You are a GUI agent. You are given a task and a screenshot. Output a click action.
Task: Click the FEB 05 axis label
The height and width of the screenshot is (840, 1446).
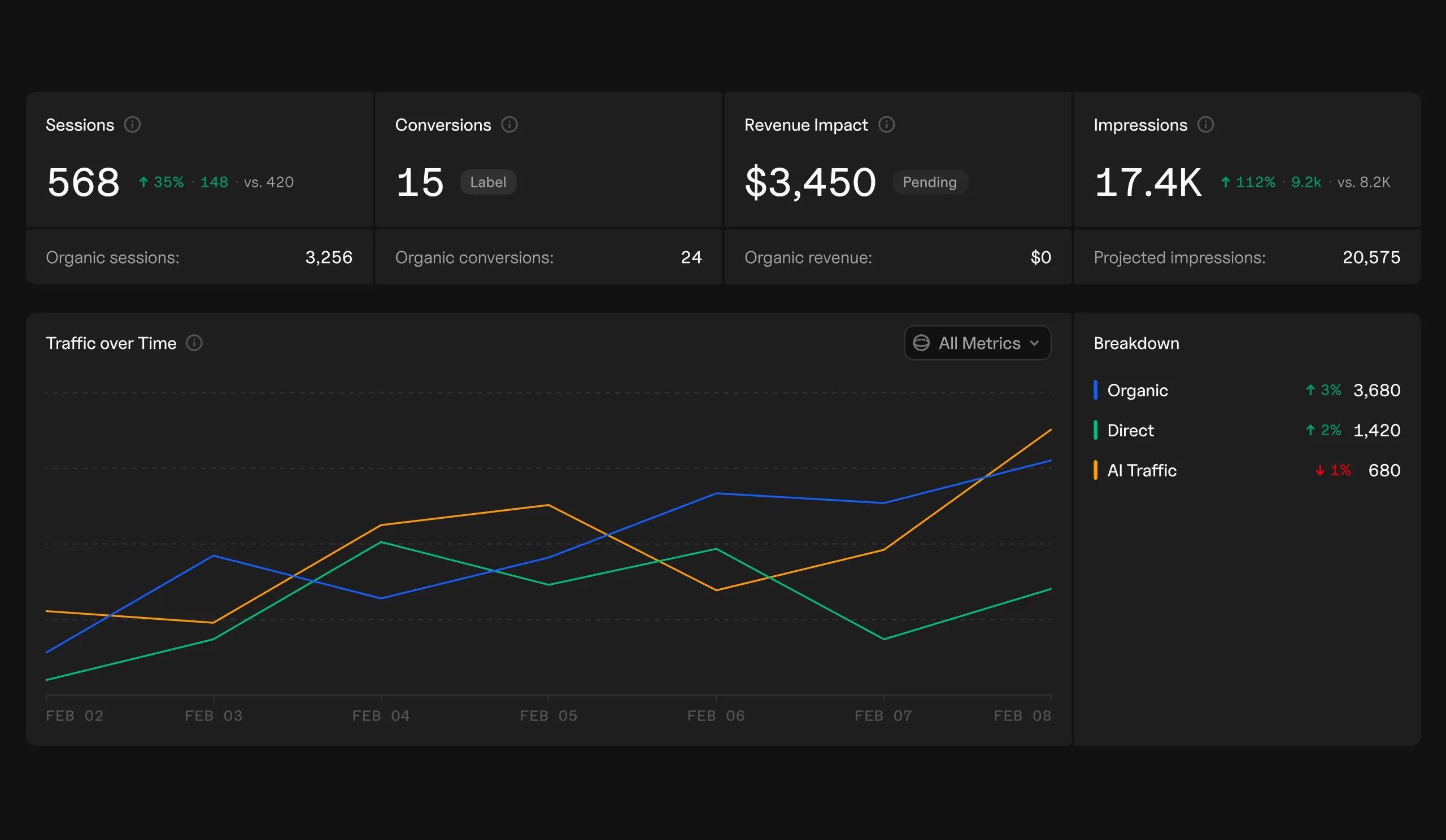548,716
